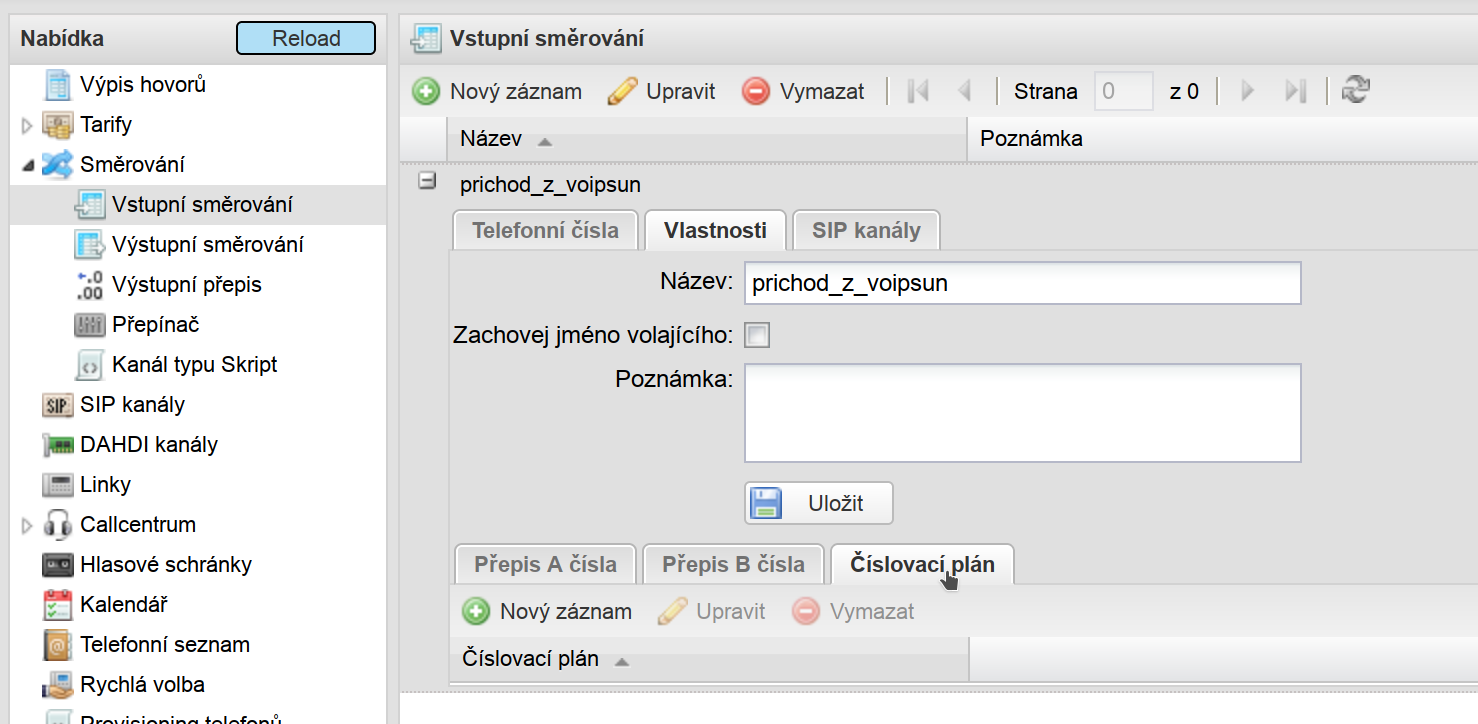The width and height of the screenshot is (1478, 724).
Task: Add Nový záznam in the top toolbar
Action: click(x=497, y=91)
